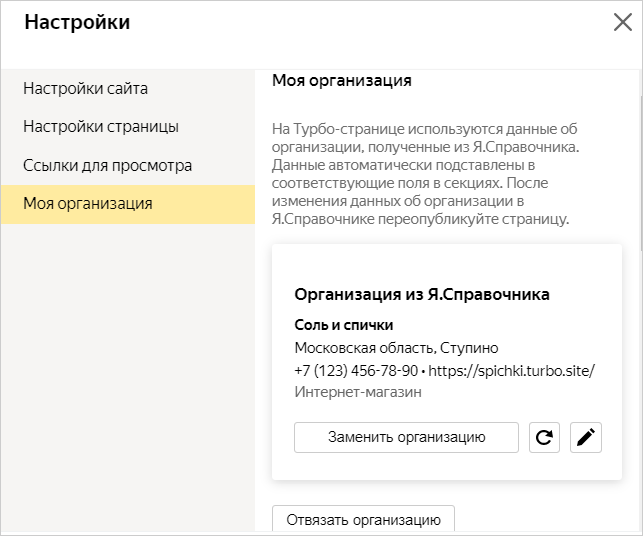Click the organization name Соль и спички
The image size is (643, 536).
coord(343,325)
